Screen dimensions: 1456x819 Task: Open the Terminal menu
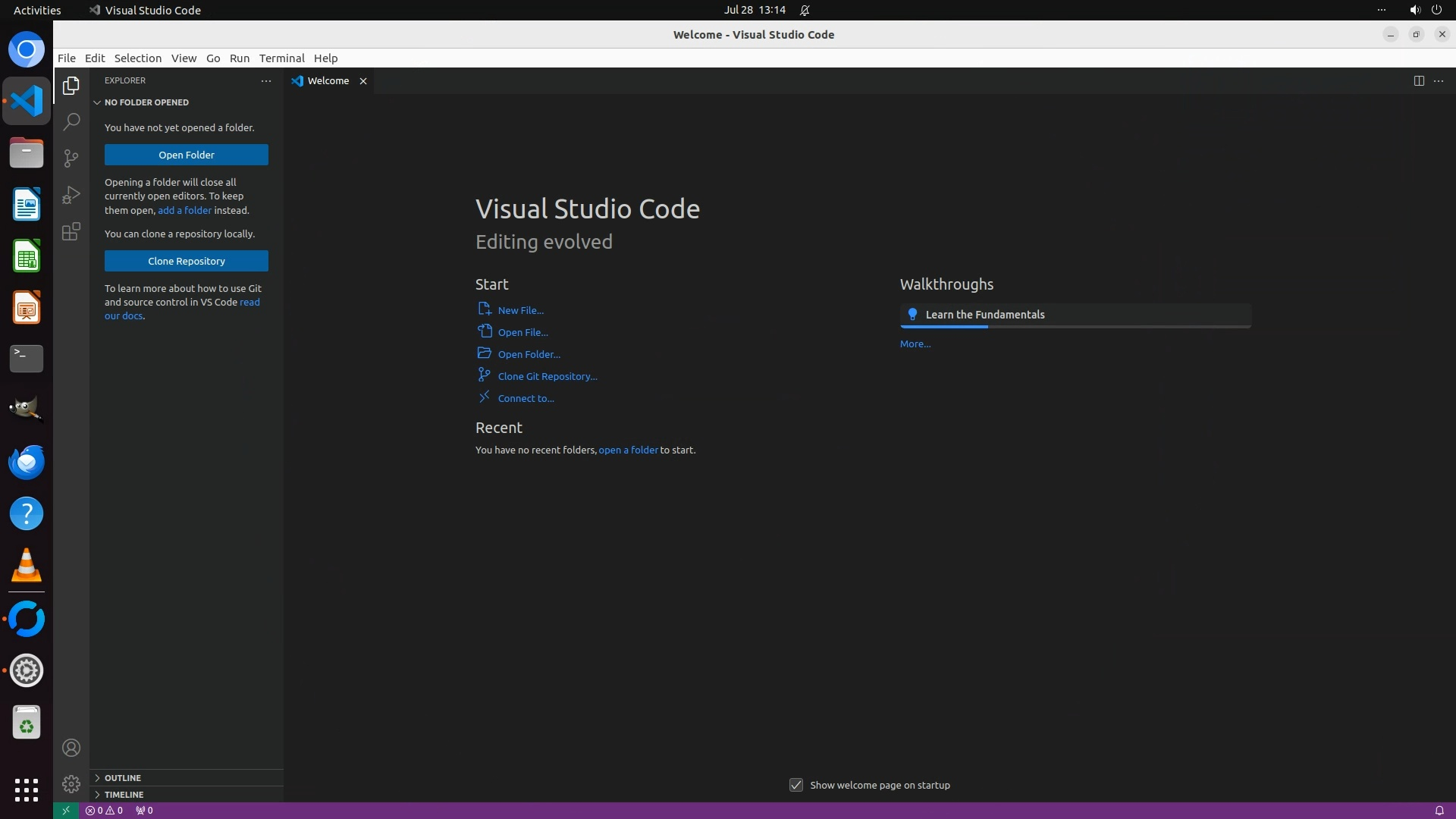(281, 58)
